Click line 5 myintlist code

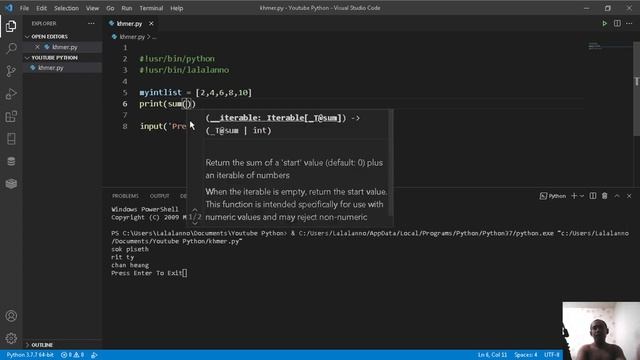pos(196,93)
